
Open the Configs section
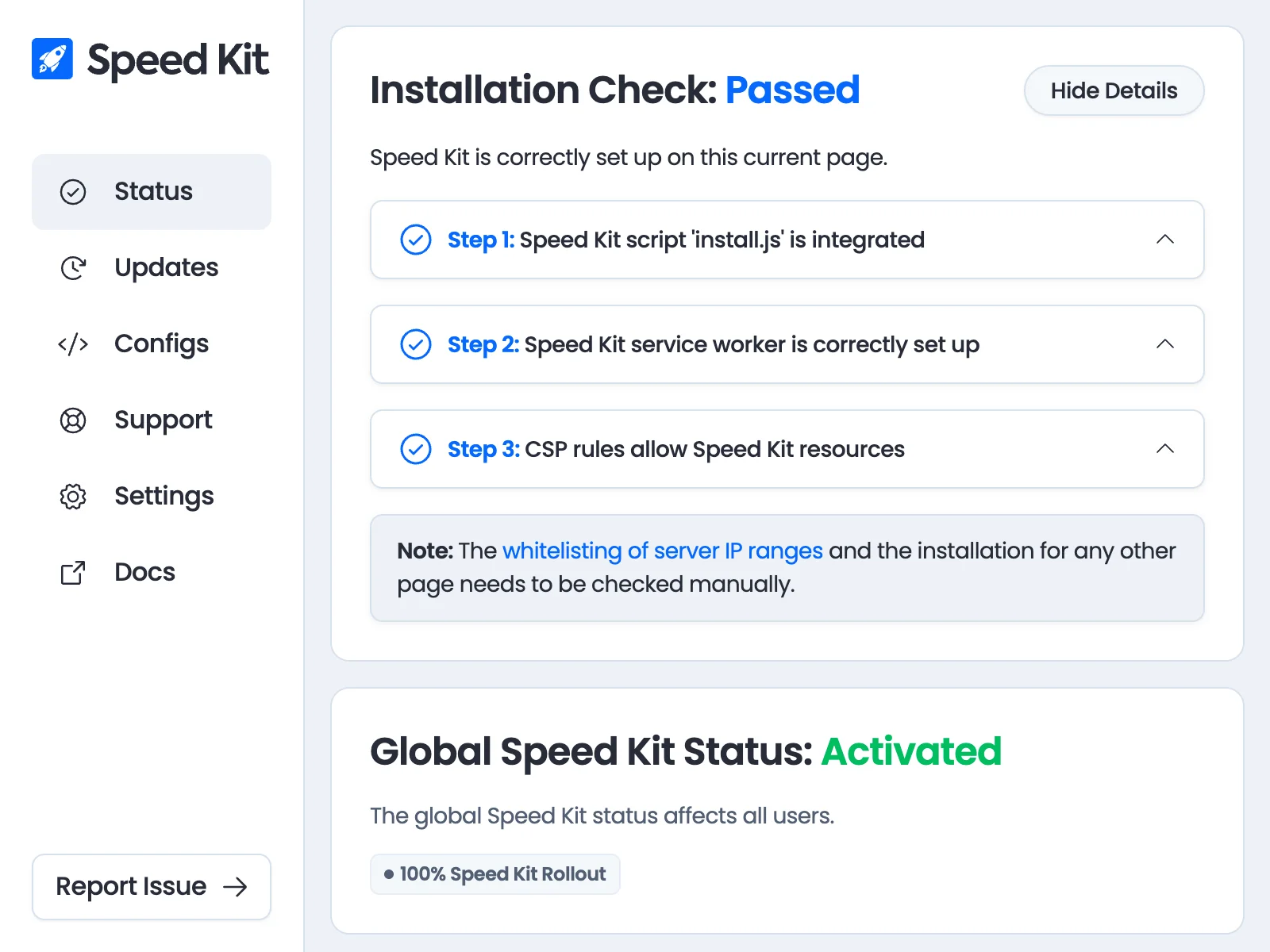[x=152, y=344]
